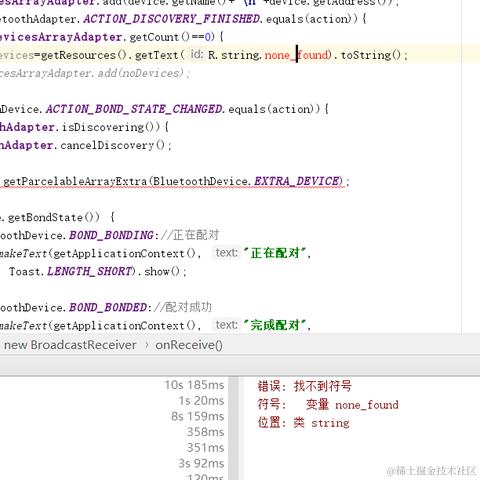Click the "正在配对" string literal
The width and height of the screenshot is (480, 480).
click(275, 253)
